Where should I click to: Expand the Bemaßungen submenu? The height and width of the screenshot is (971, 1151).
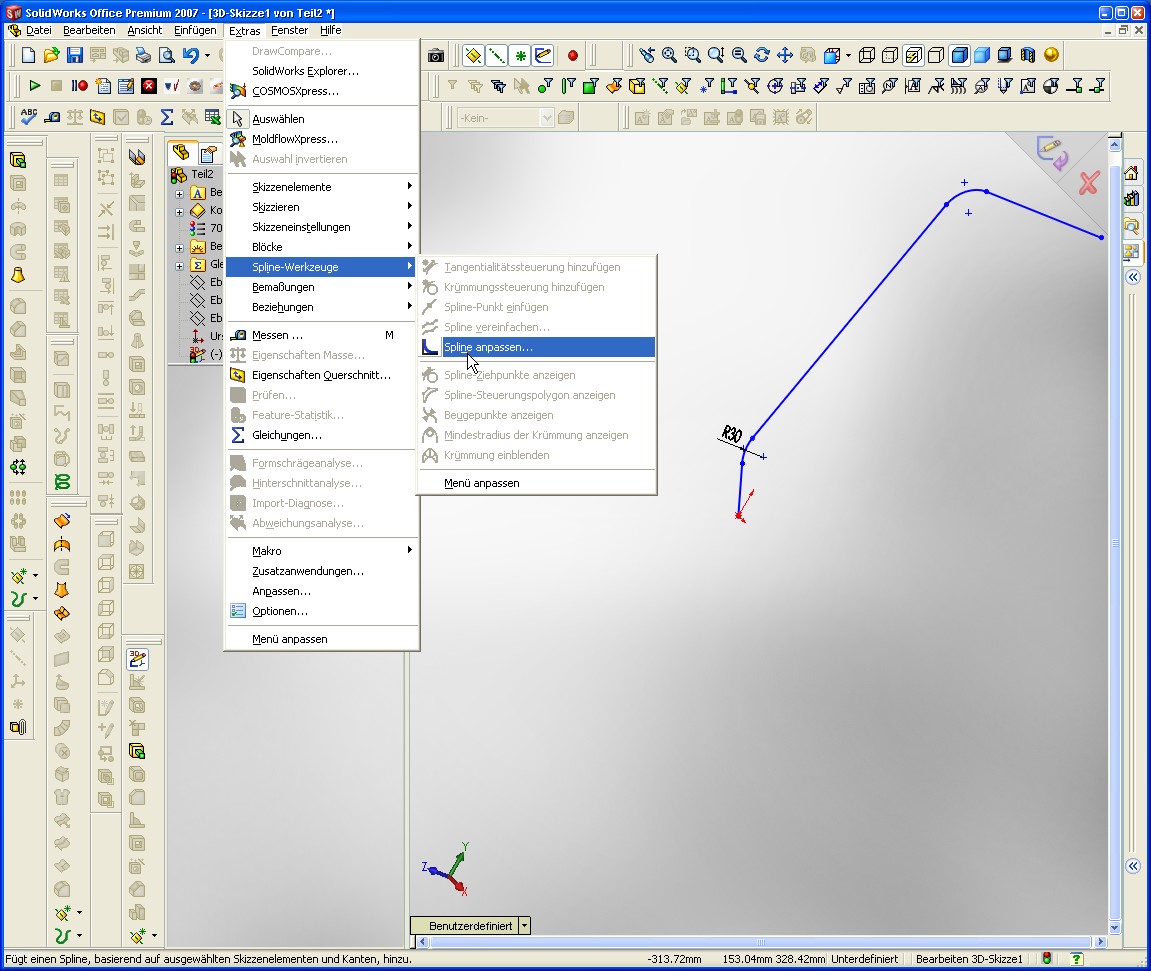(x=322, y=287)
